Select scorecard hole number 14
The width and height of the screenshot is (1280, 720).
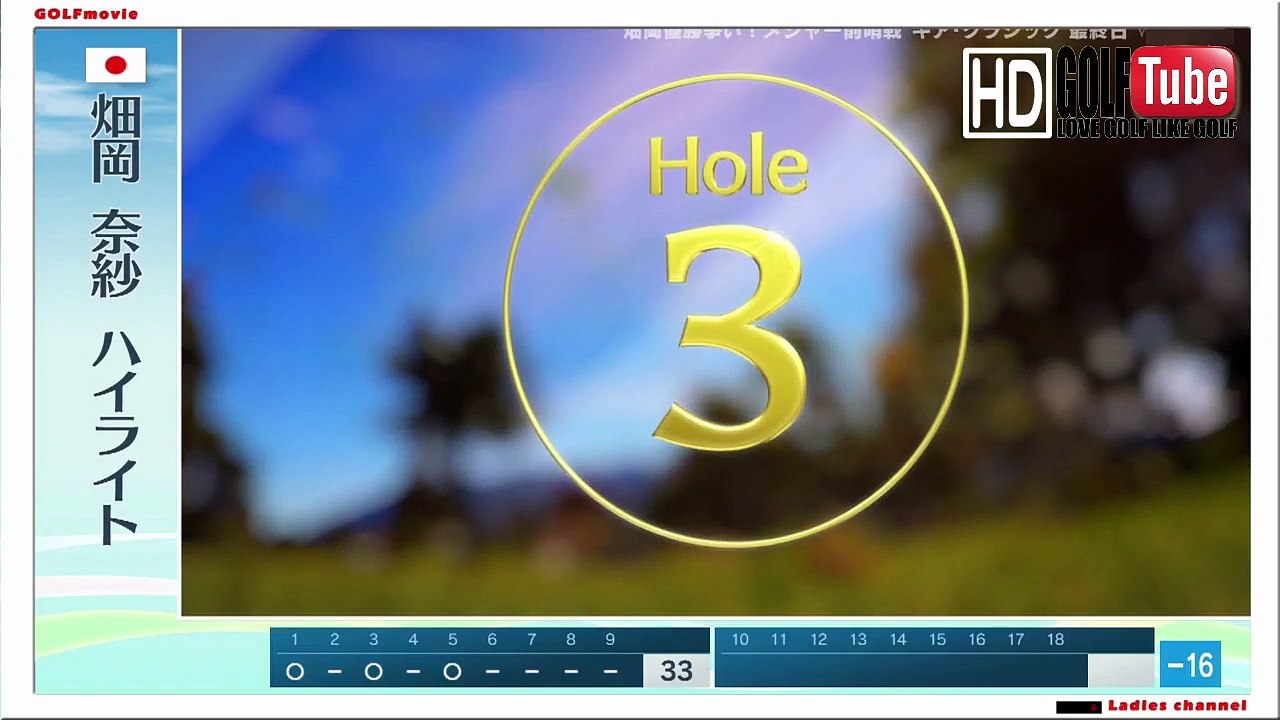point(898,640)
